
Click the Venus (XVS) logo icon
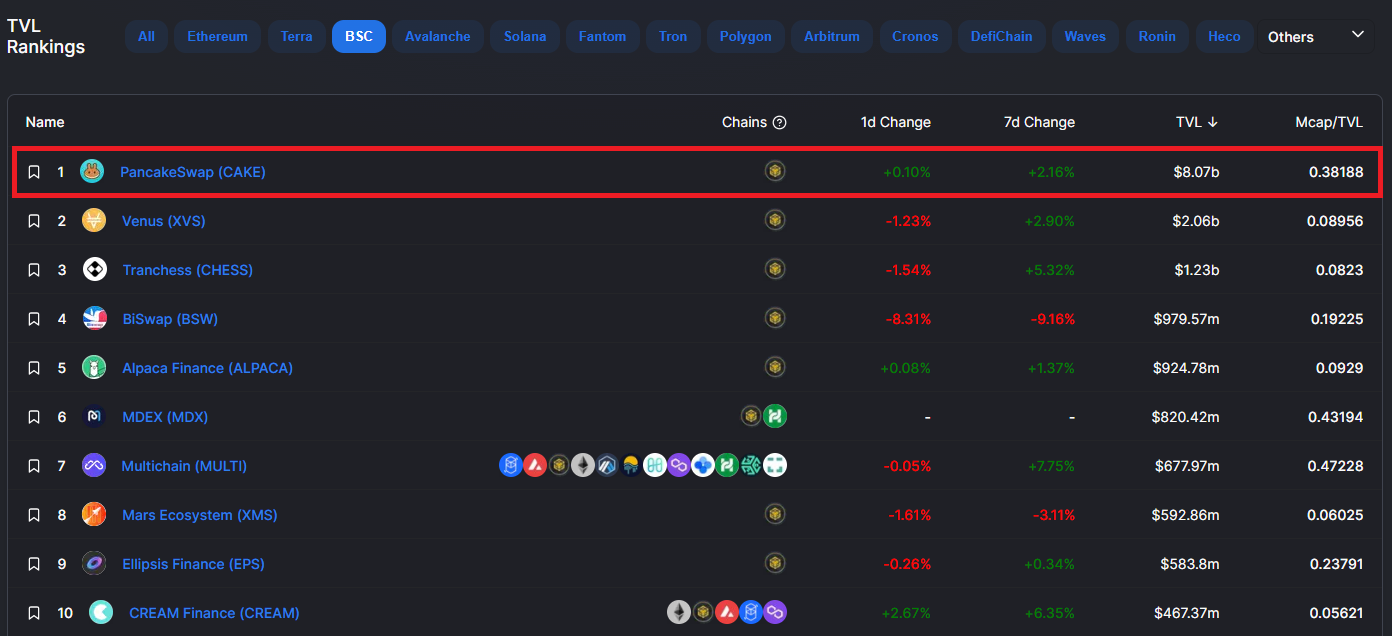[x=94, y=220]
